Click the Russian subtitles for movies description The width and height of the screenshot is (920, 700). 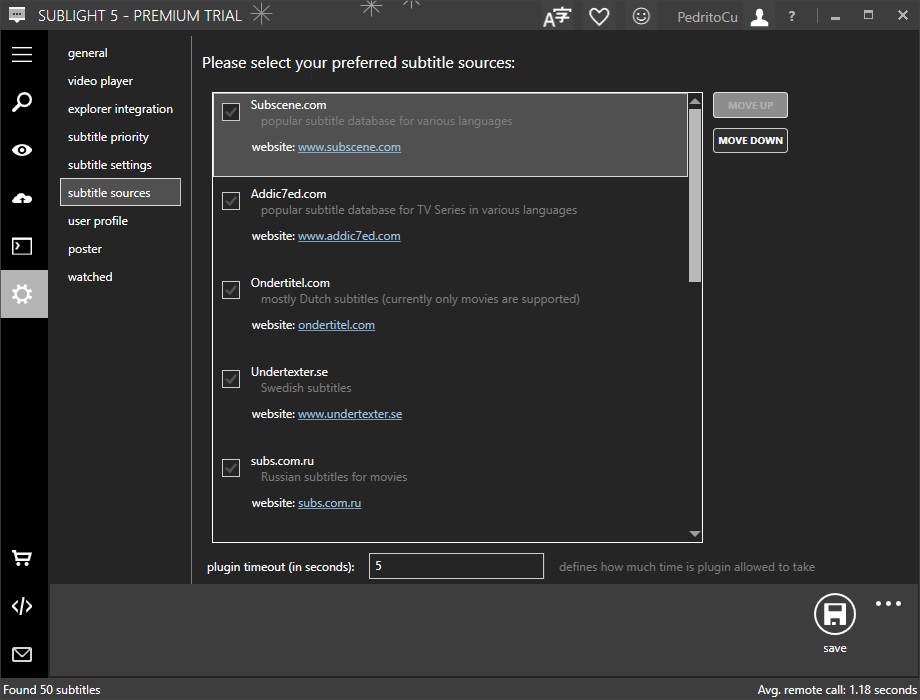click(x=334, y=477)
